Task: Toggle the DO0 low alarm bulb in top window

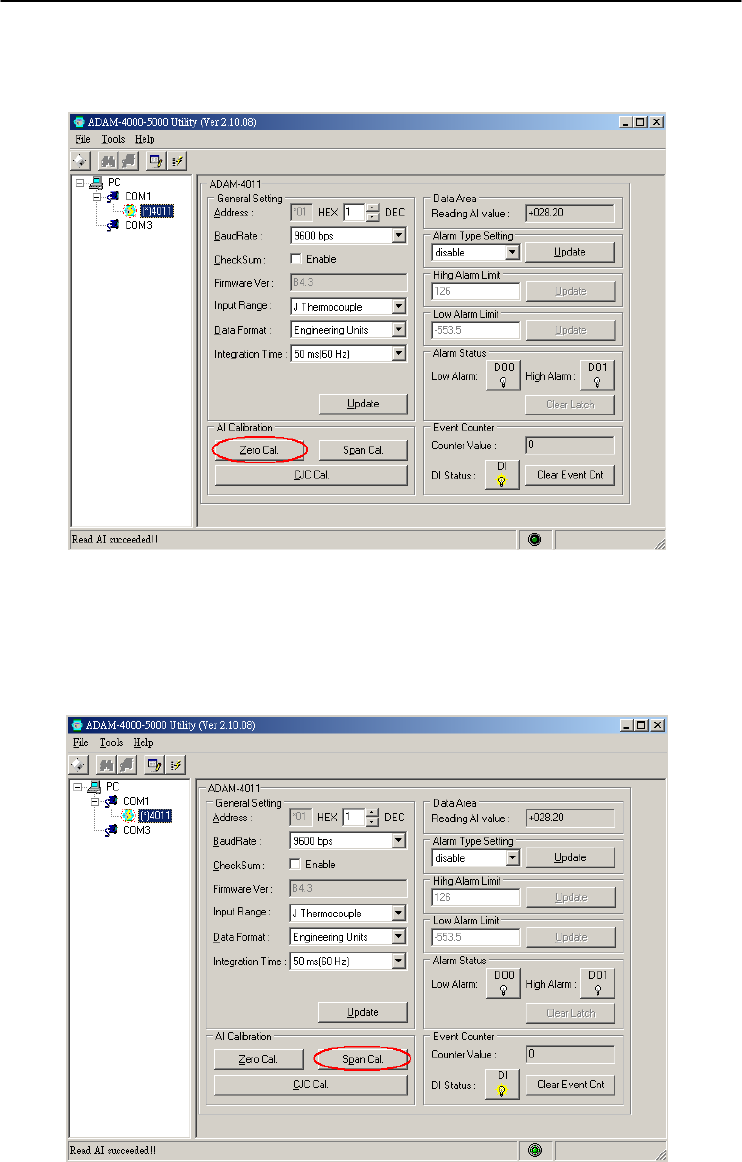Action: click(x=504, y=376)
